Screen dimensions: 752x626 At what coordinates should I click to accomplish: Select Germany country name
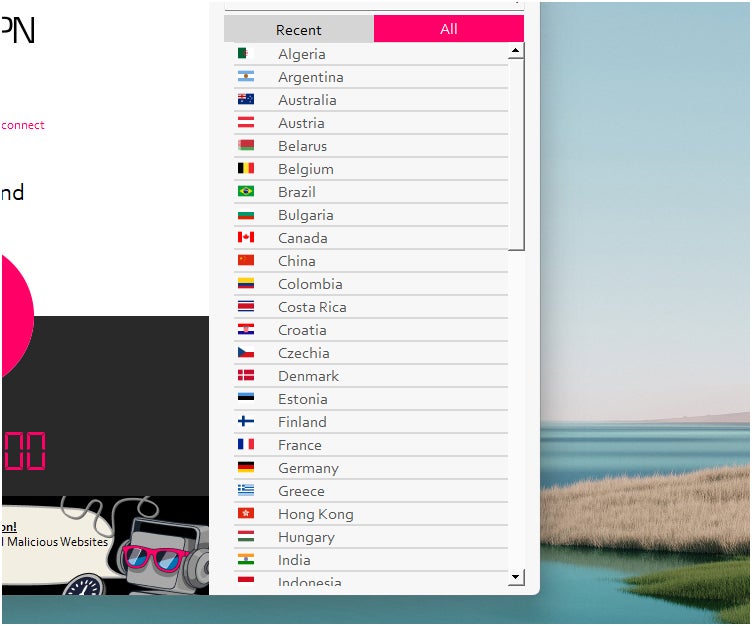click(308, 469)
